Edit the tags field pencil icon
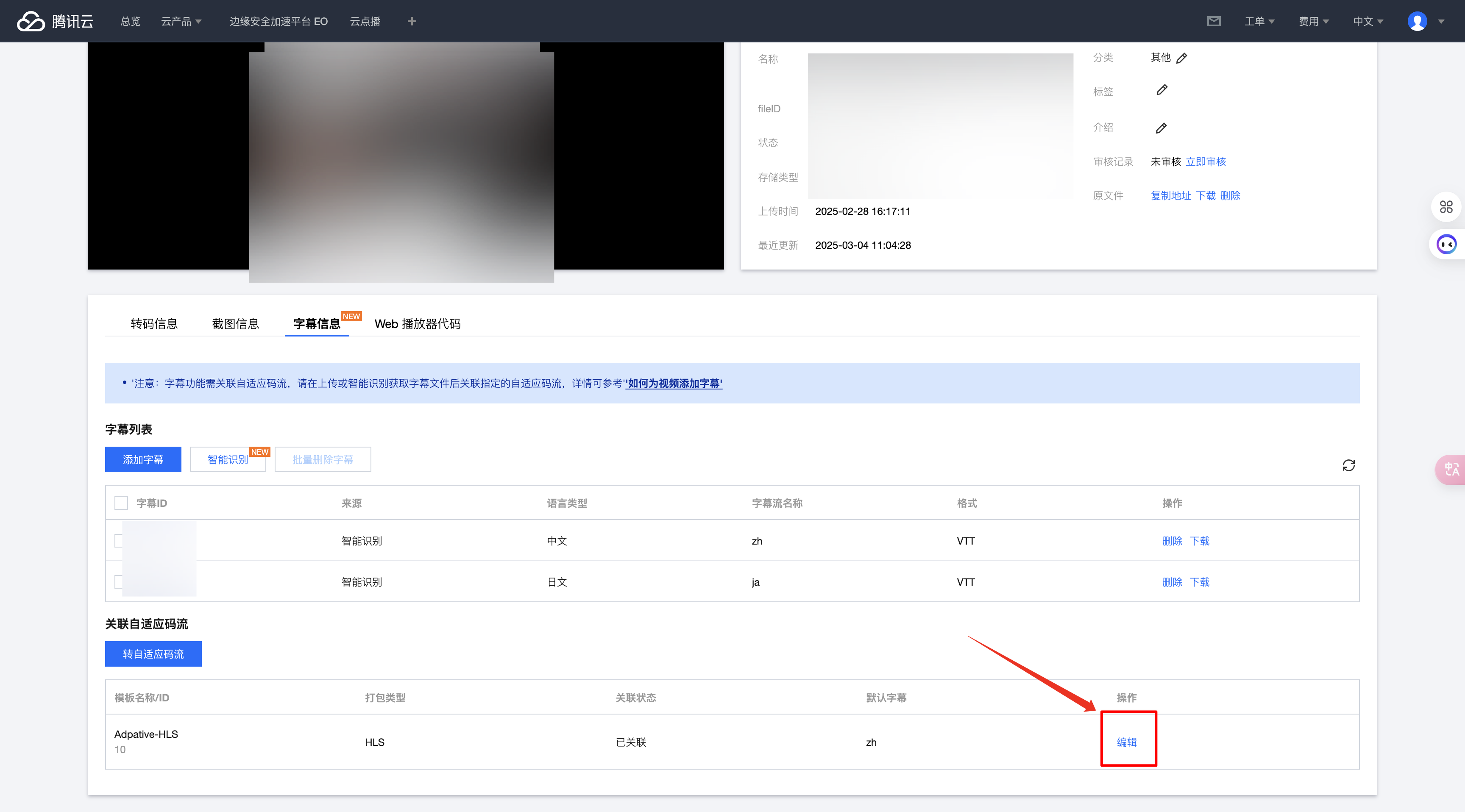Screen dimensions: 1465x812 (x=1162, y=90)
